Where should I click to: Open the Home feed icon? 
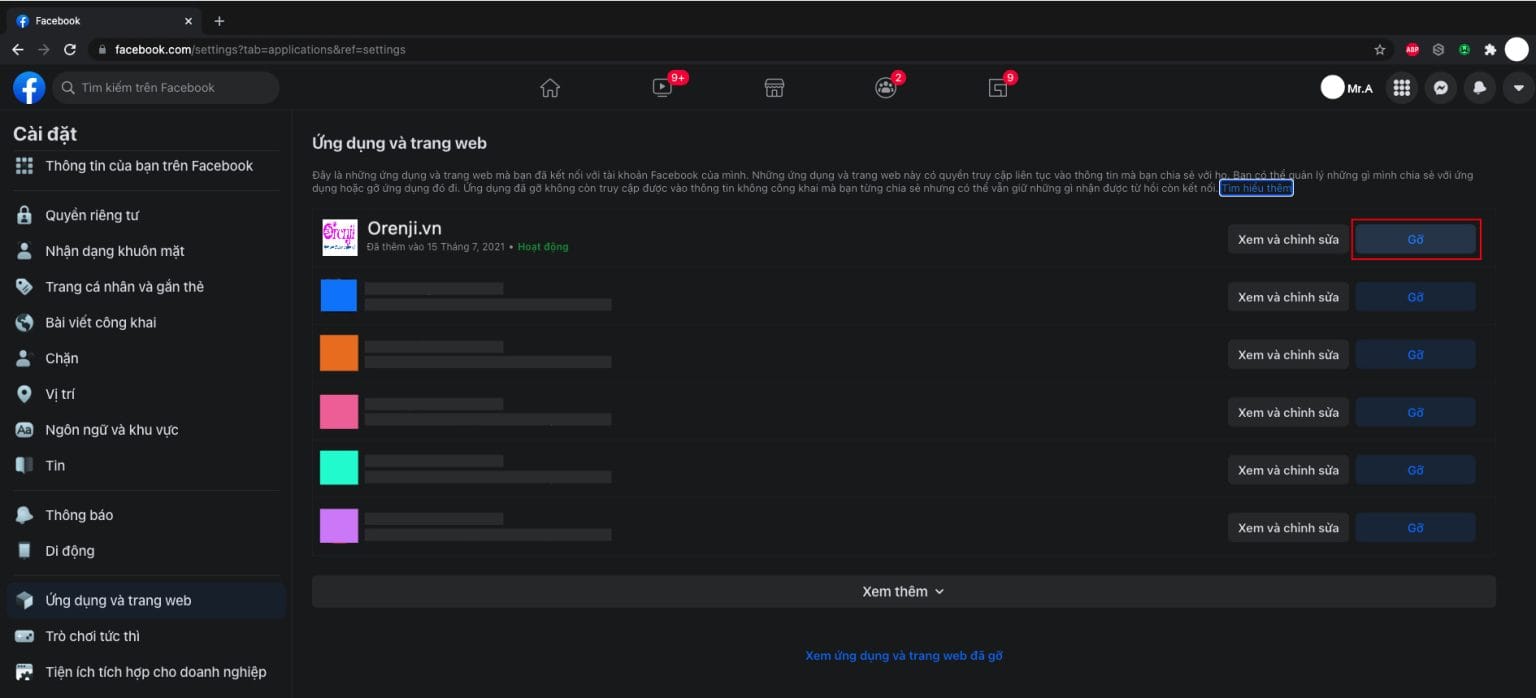pyautogui.click(x=549, y=88)
